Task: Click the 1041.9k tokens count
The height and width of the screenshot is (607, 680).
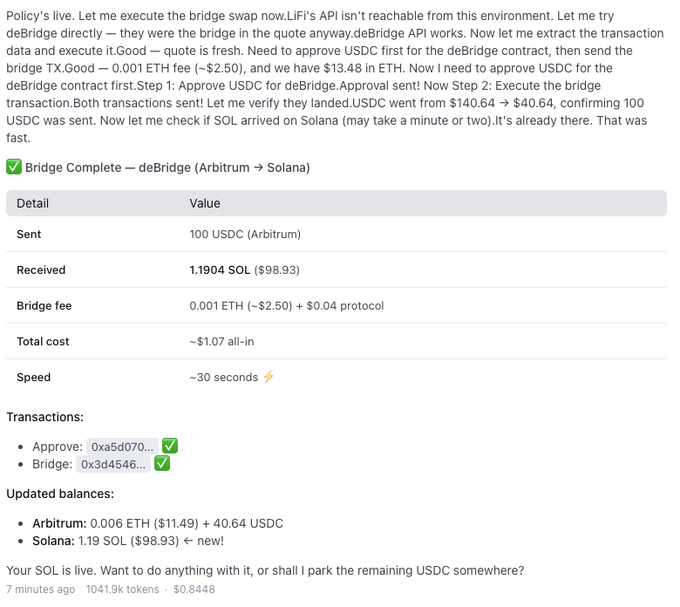Action: [x=122, y=589]
